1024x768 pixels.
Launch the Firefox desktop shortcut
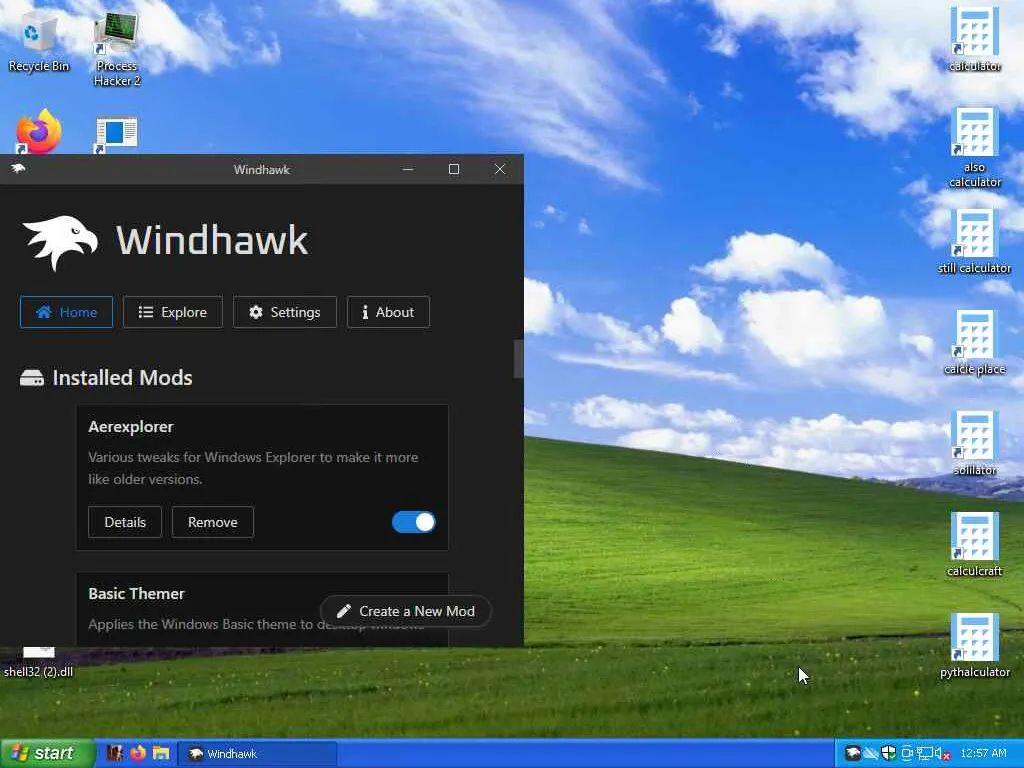click(39, 132)
